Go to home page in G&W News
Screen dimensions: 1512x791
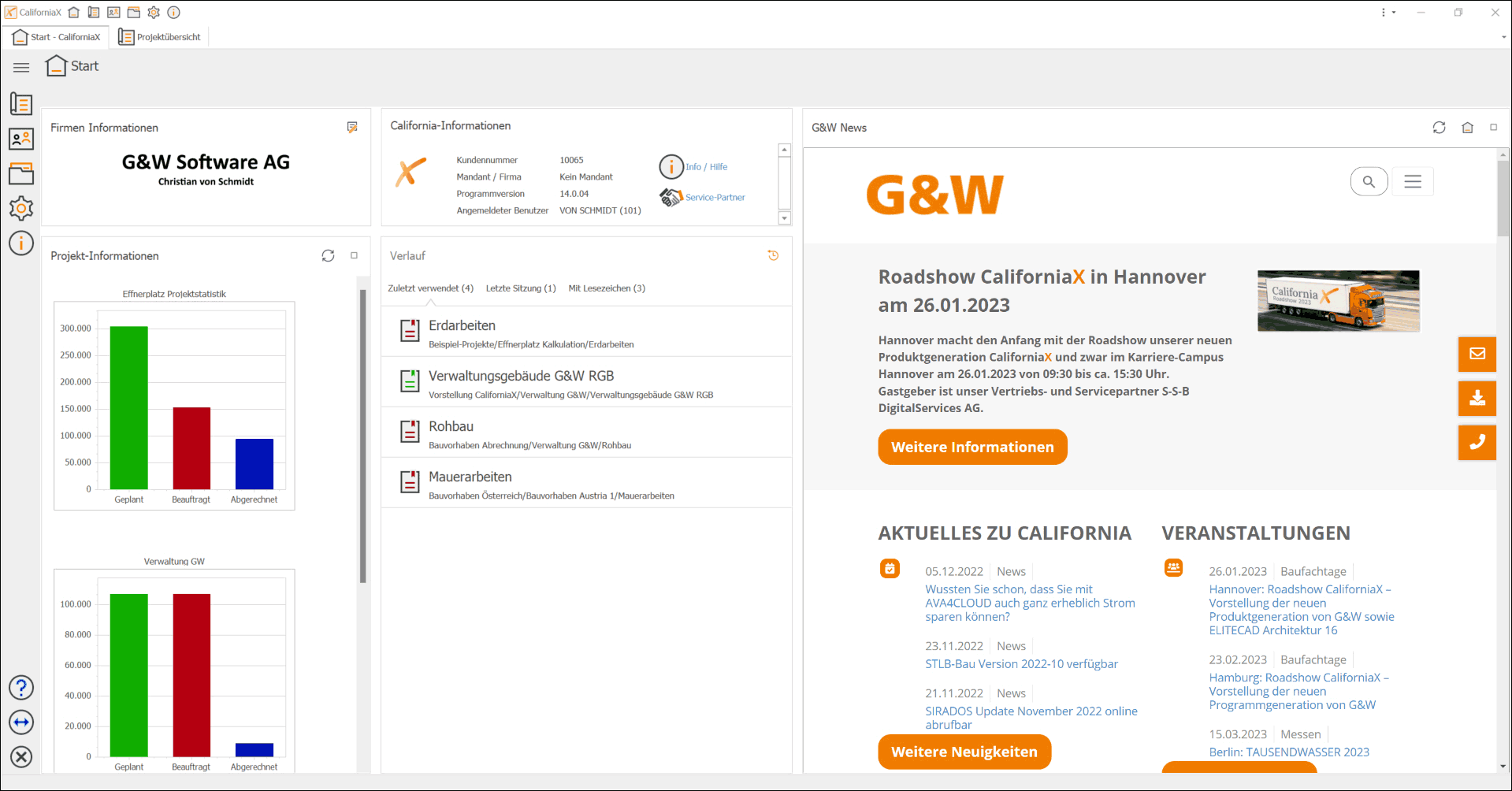[x=1467, y=127]
